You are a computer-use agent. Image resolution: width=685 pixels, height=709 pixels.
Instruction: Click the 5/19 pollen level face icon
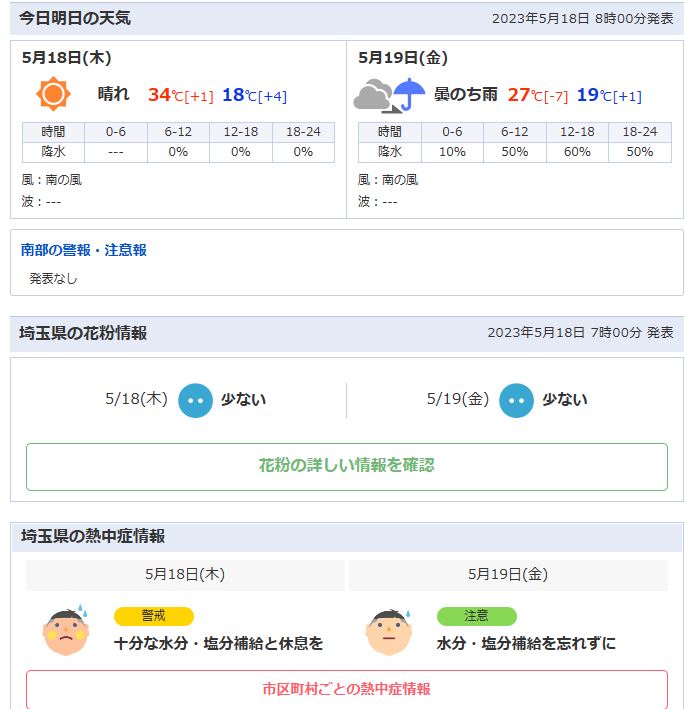tap(516, 400)
